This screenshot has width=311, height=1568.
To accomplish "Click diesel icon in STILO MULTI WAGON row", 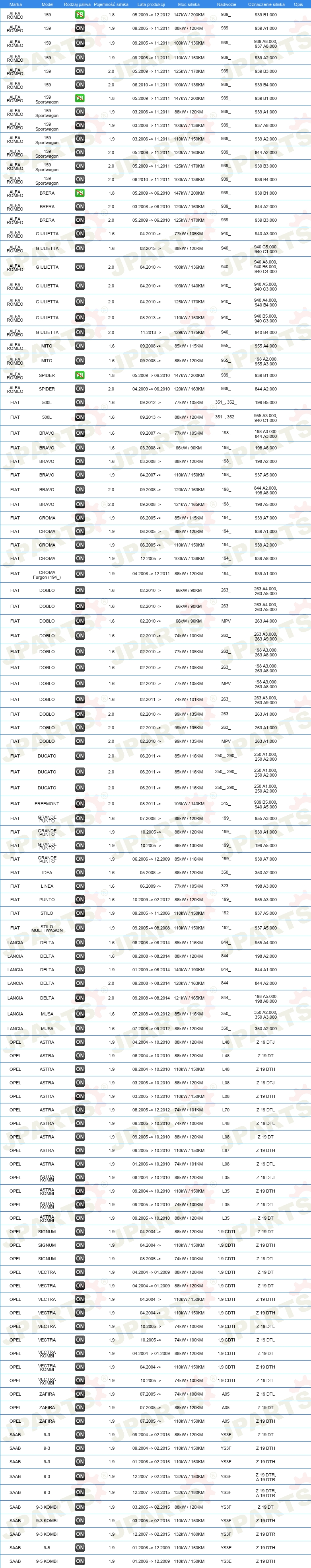I will [80, 928].
